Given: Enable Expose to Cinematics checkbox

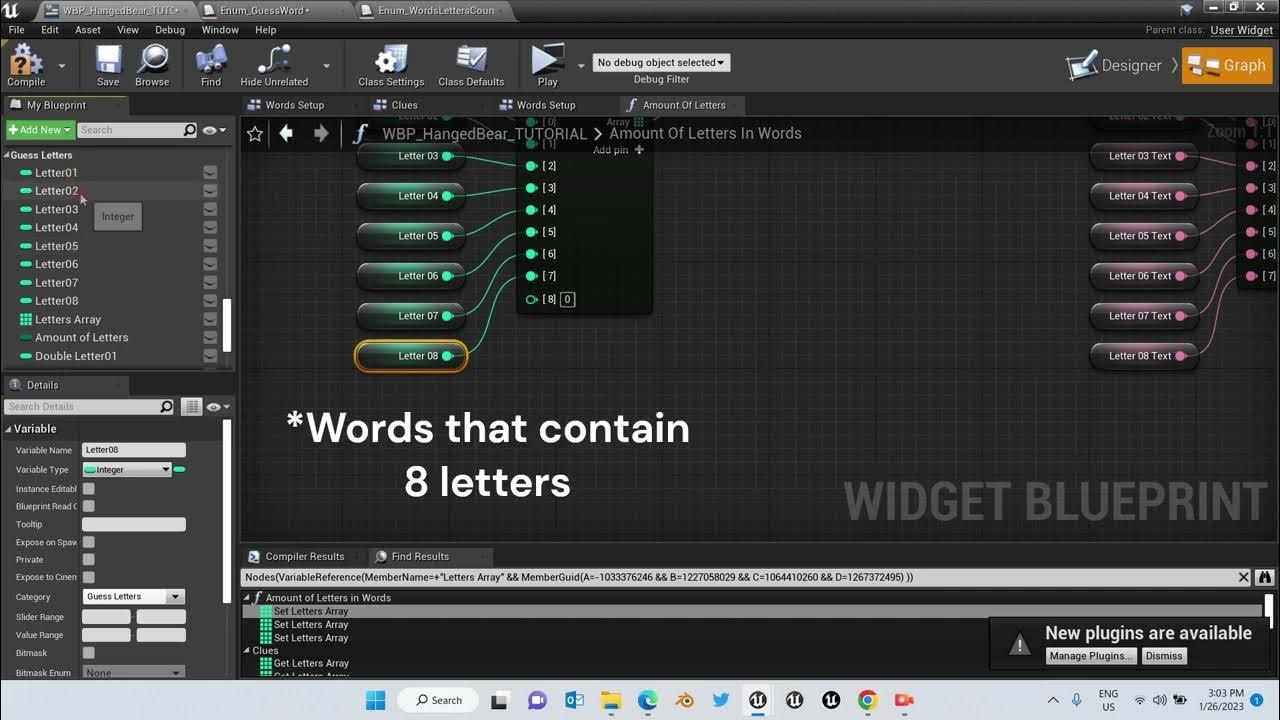Looking at the screenshot, I should [x=88, y=577].
